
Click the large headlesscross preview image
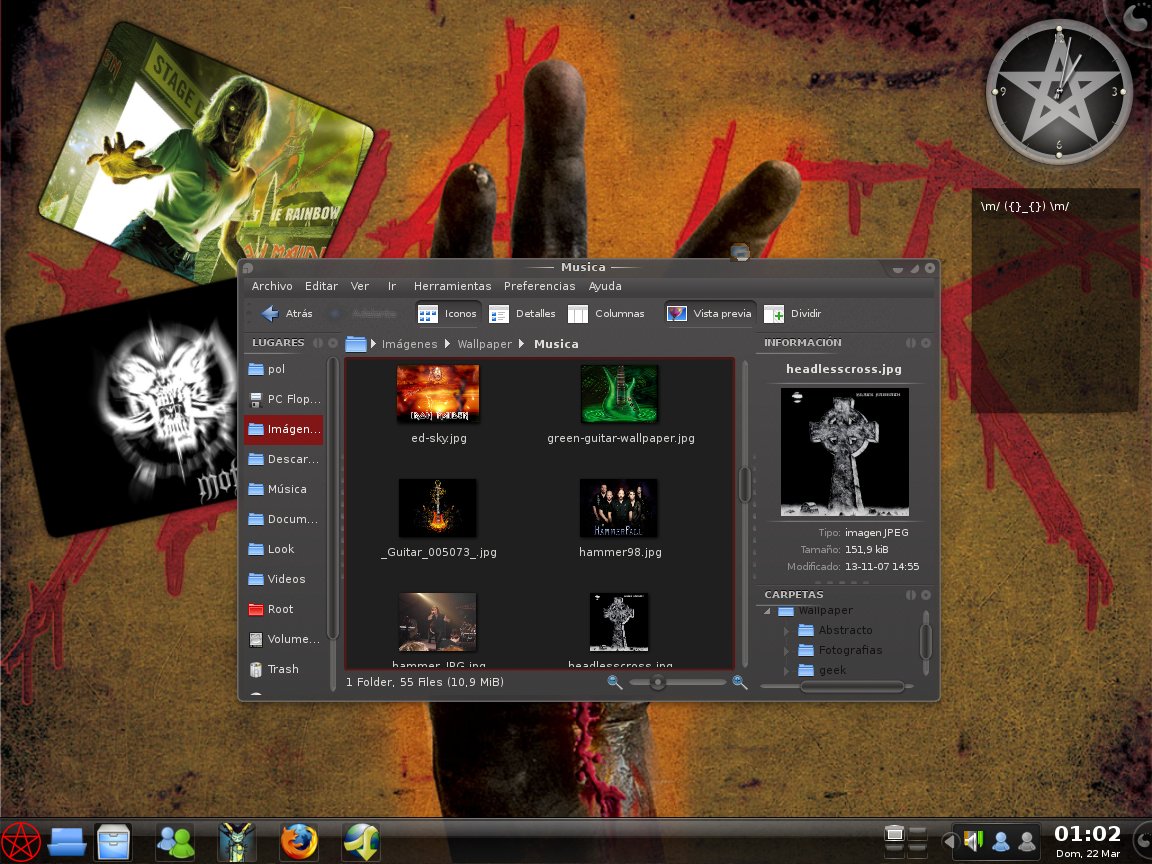pos(844,452)
